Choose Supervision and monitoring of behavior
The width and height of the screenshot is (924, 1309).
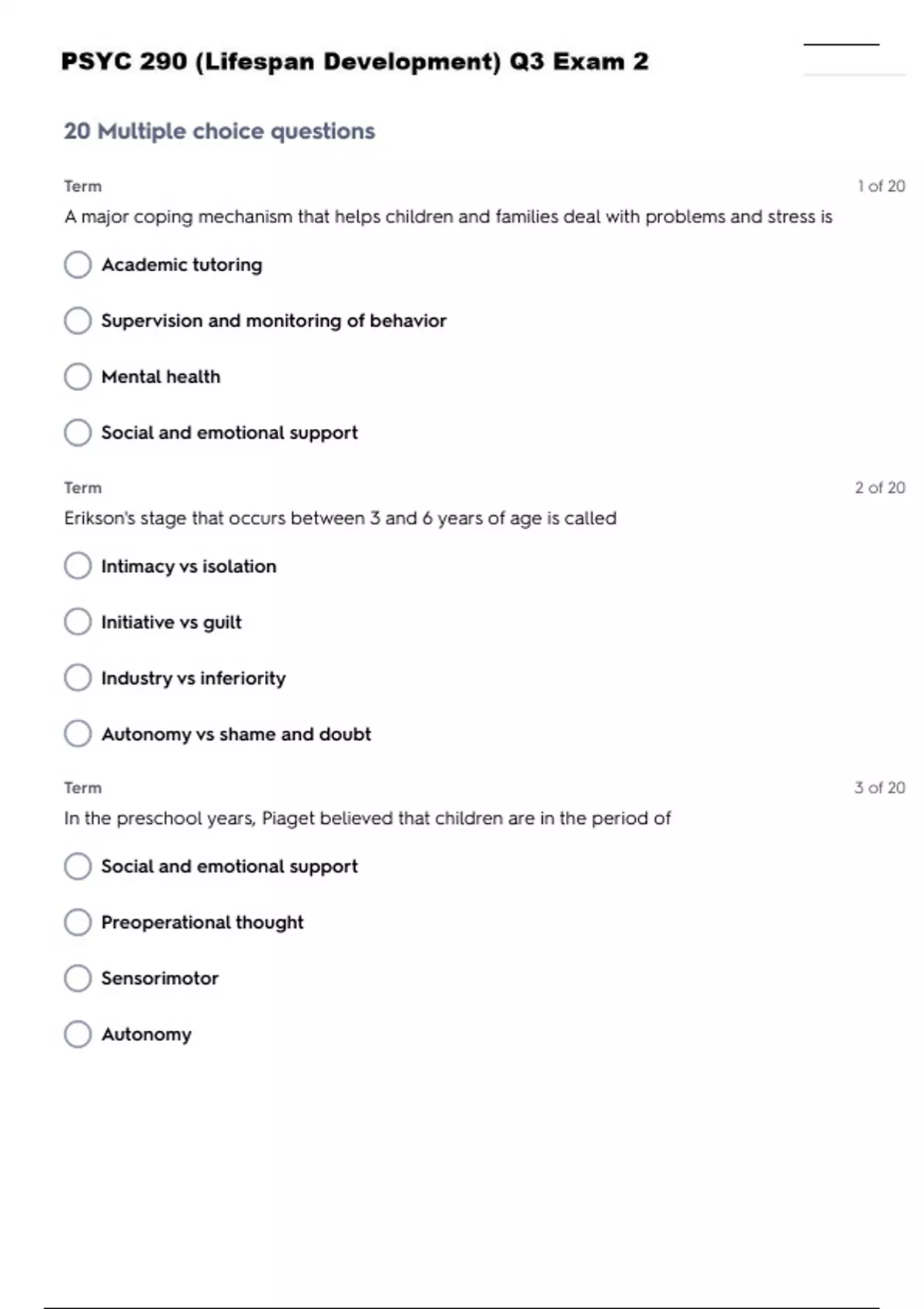pos(78,320)
